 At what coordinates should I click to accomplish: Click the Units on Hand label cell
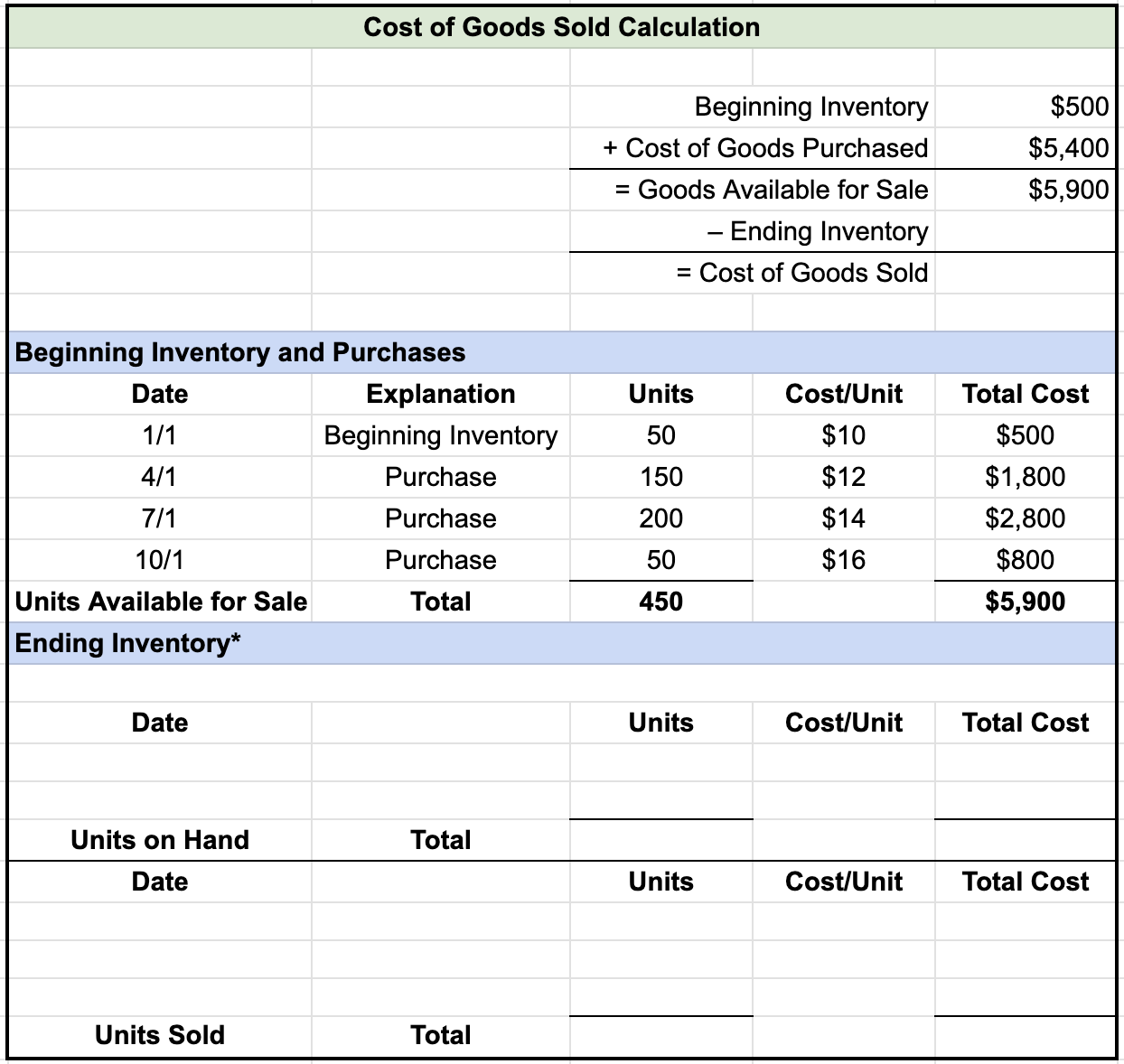click(x=159, y=840)
